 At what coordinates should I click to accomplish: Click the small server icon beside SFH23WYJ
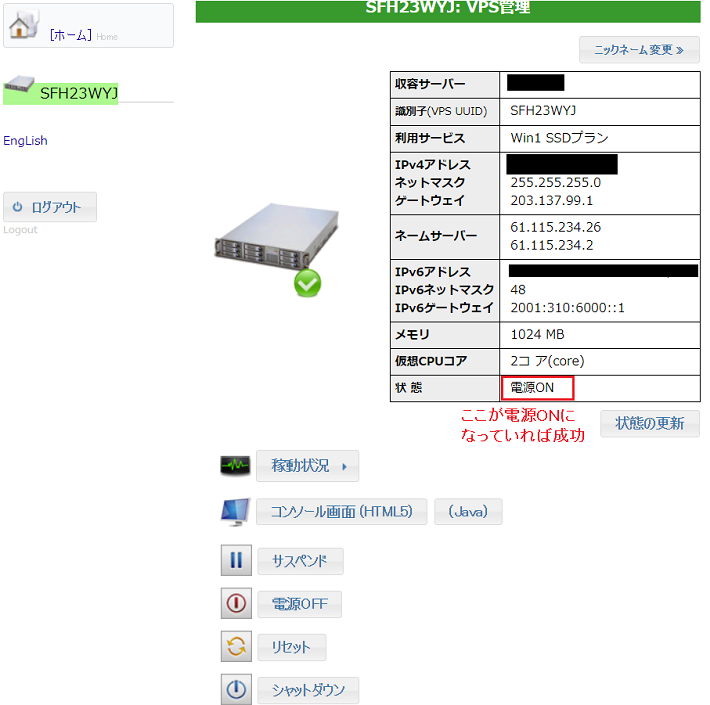click(x=19, y=84)
